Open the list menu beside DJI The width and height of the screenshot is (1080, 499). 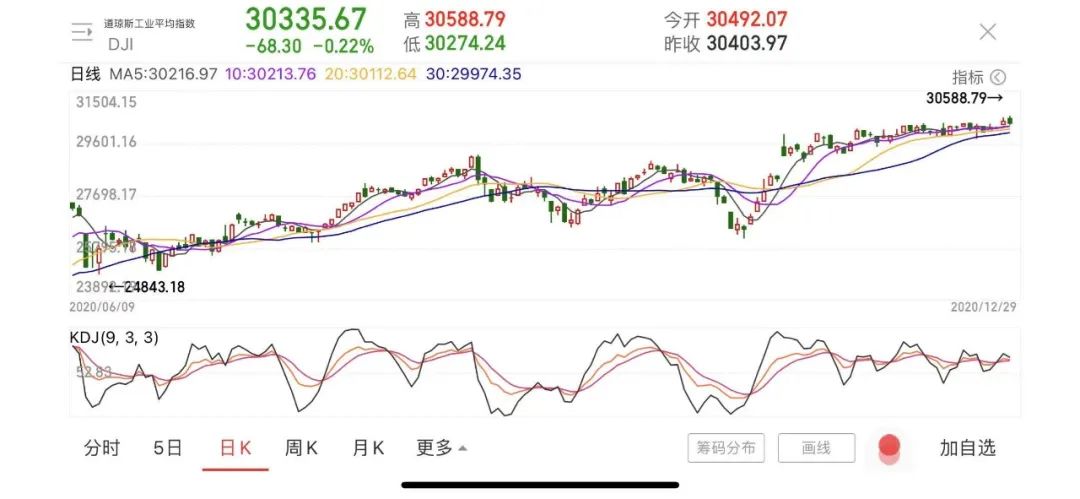(x=82, y=32)
